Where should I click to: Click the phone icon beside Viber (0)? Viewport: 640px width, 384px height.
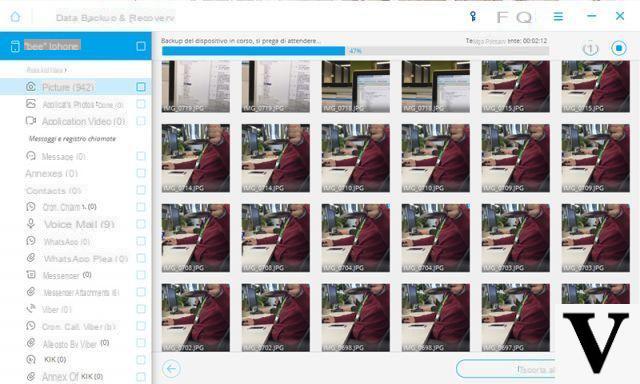pos(31,309)
